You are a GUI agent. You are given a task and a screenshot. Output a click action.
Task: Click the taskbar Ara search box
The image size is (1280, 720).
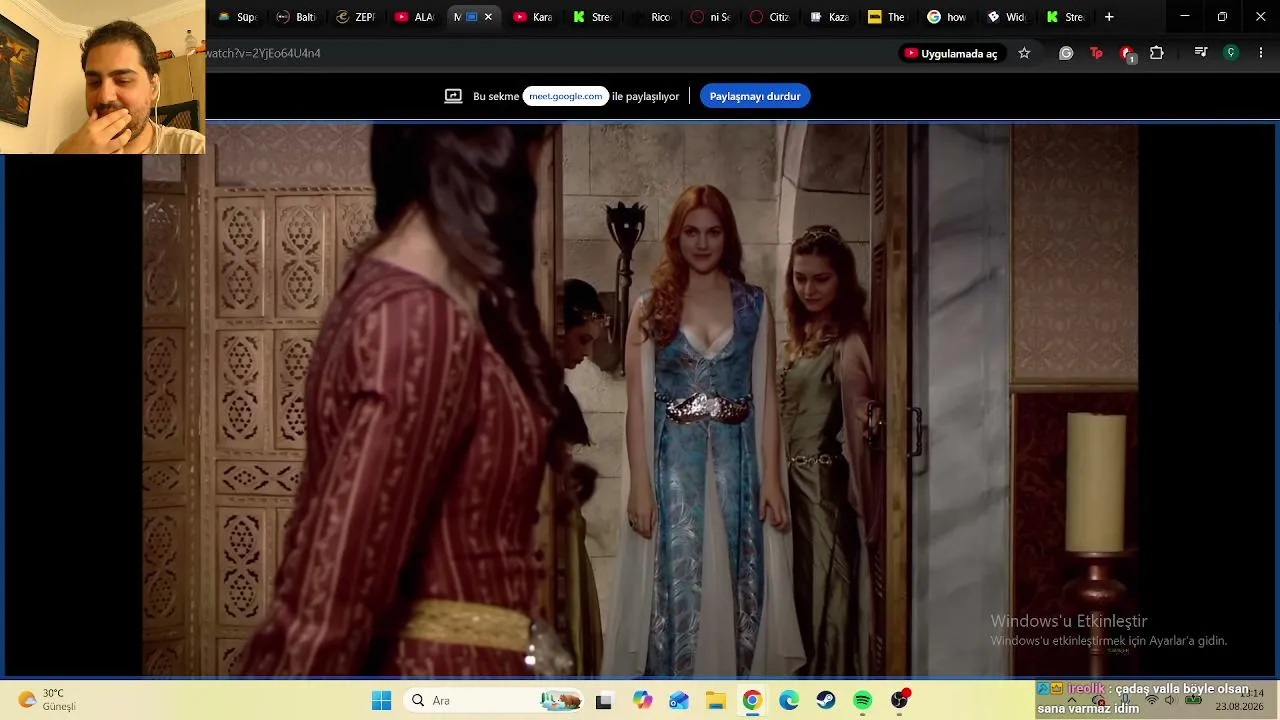[495, 701]
